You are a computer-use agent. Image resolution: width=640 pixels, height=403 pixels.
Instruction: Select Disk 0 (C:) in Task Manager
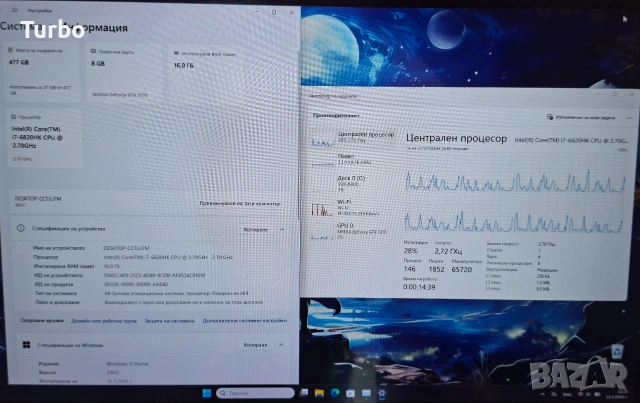click(353, 183)
